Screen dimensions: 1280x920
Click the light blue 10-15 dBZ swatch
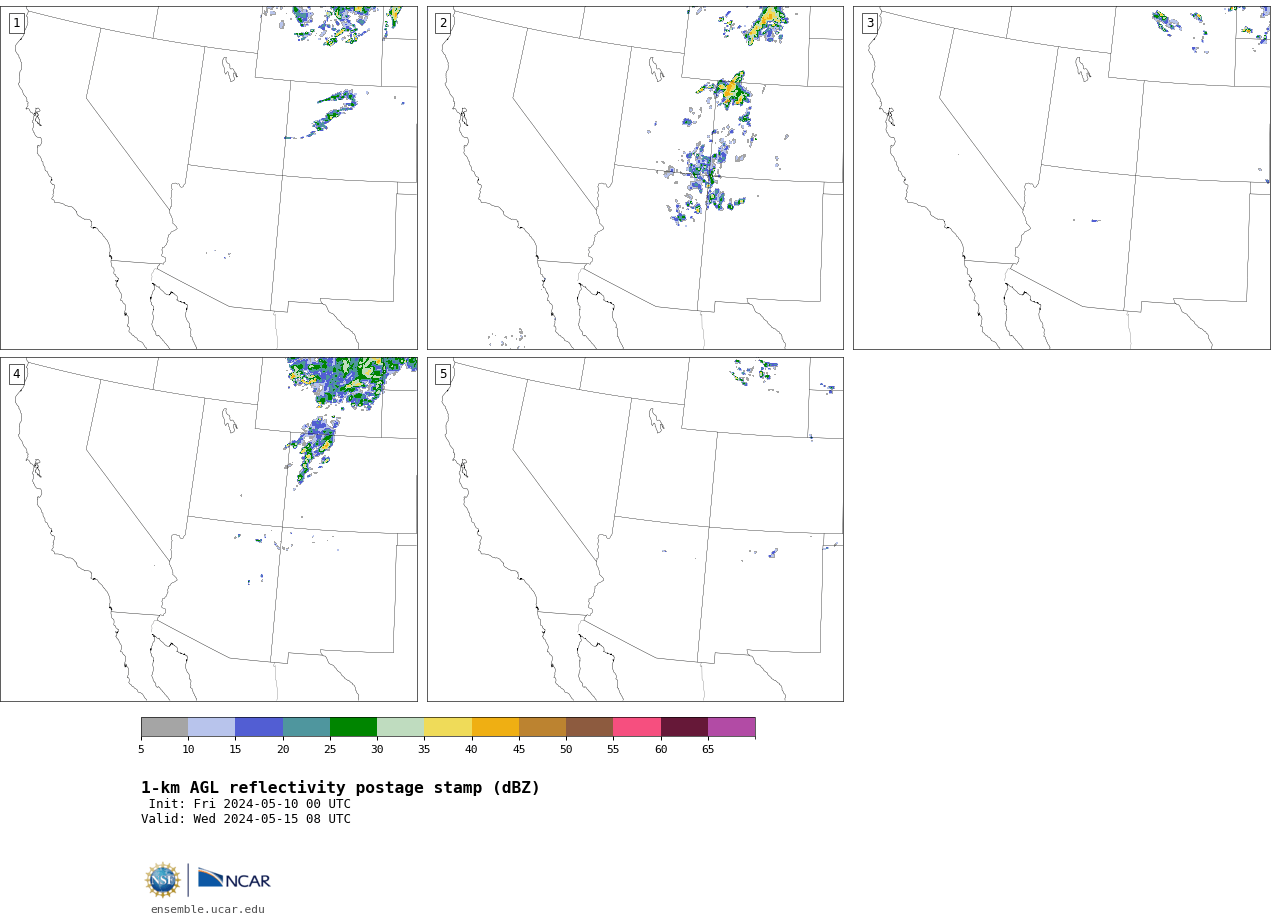coord(212,727)
